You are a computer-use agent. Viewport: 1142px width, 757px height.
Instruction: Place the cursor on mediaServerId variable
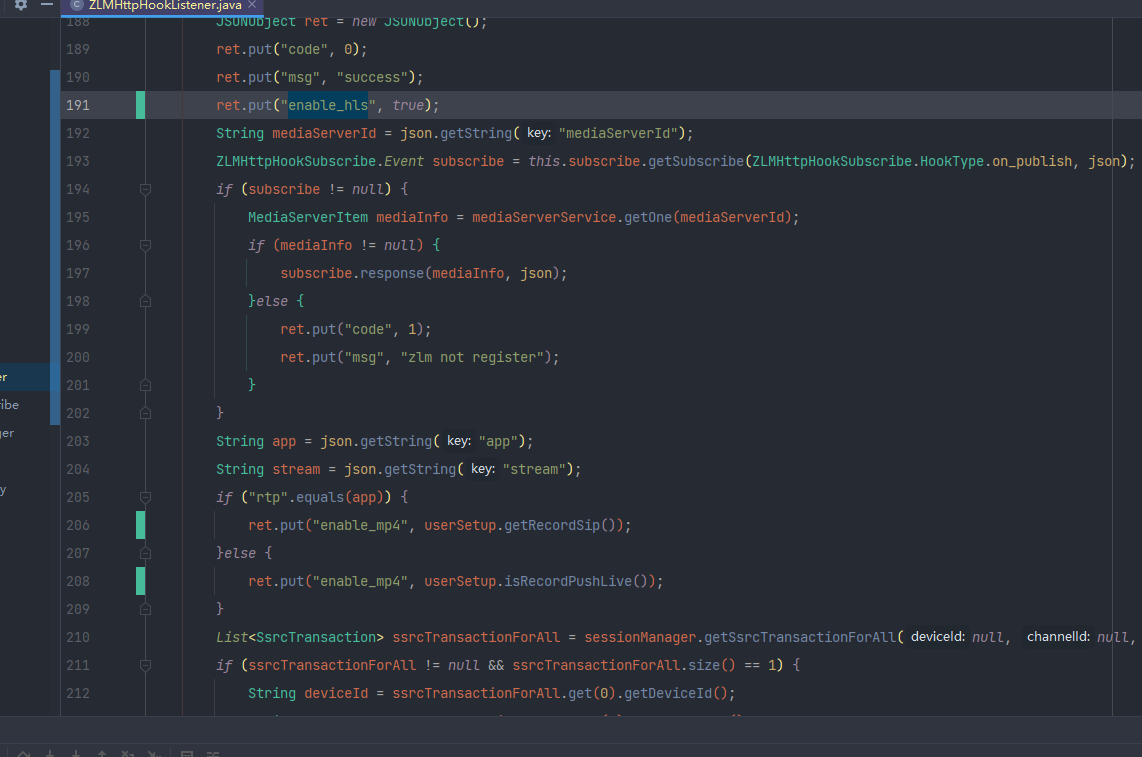pyautogui.click(x=323, y=132)
